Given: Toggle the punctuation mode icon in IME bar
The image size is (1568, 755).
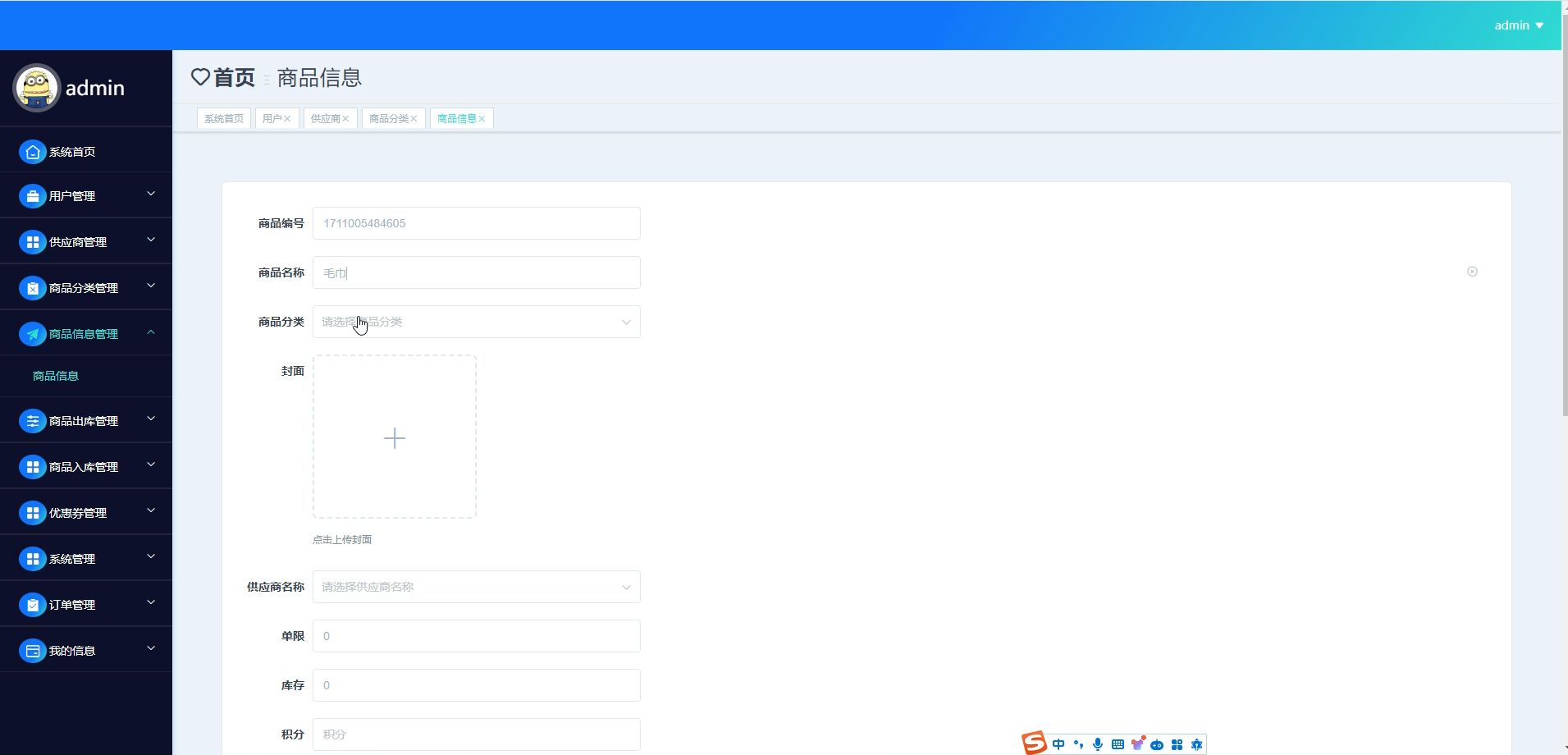Looking at the screenshot, I should tap(1078, 744).
